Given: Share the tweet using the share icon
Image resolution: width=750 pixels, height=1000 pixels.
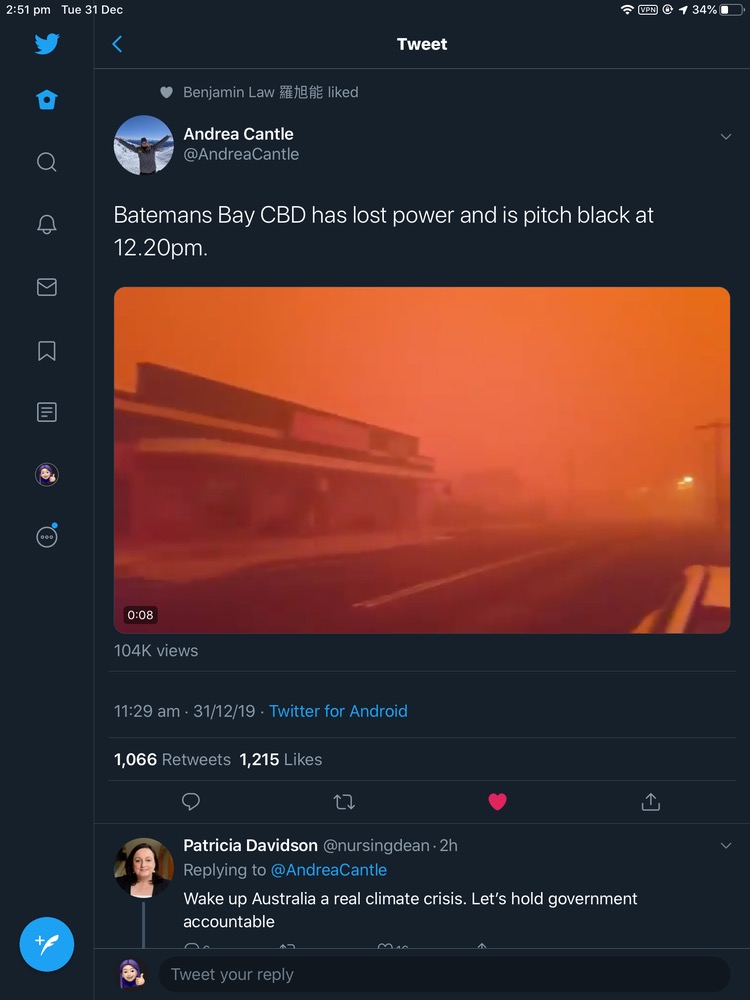Looking at the screenshot, I should click(651, 802).
